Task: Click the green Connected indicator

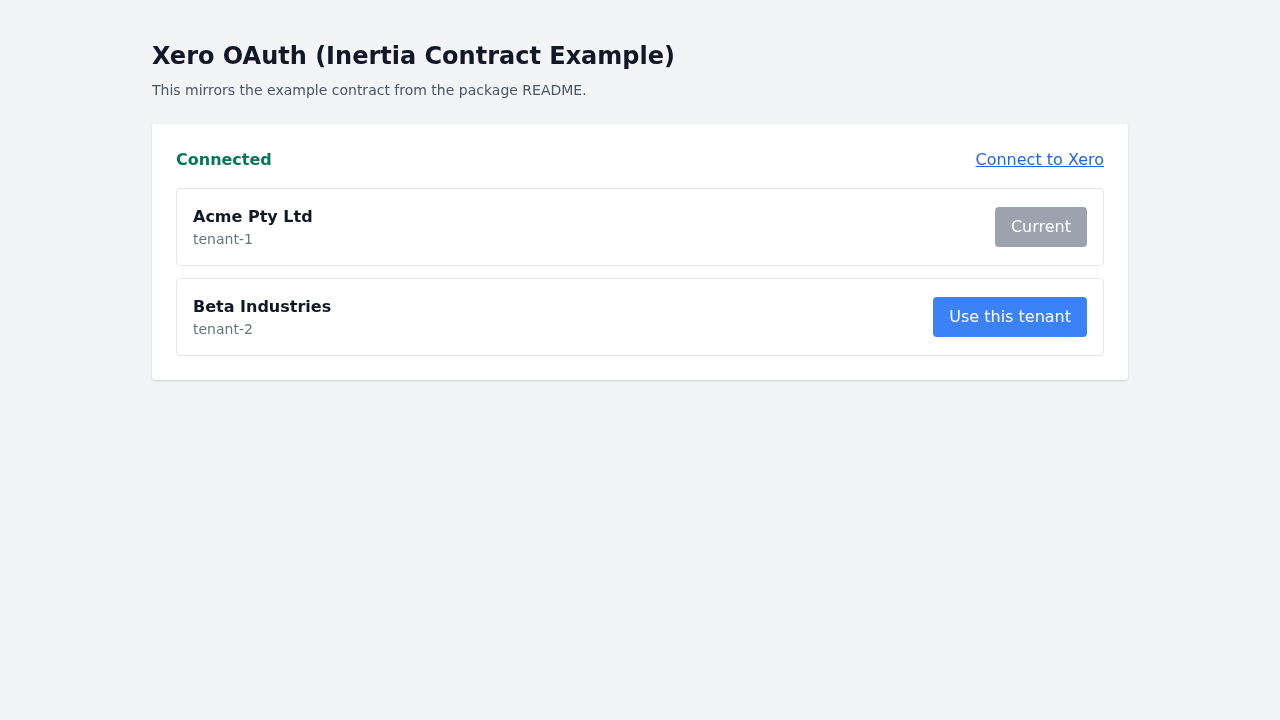Action: coord(223,159)
